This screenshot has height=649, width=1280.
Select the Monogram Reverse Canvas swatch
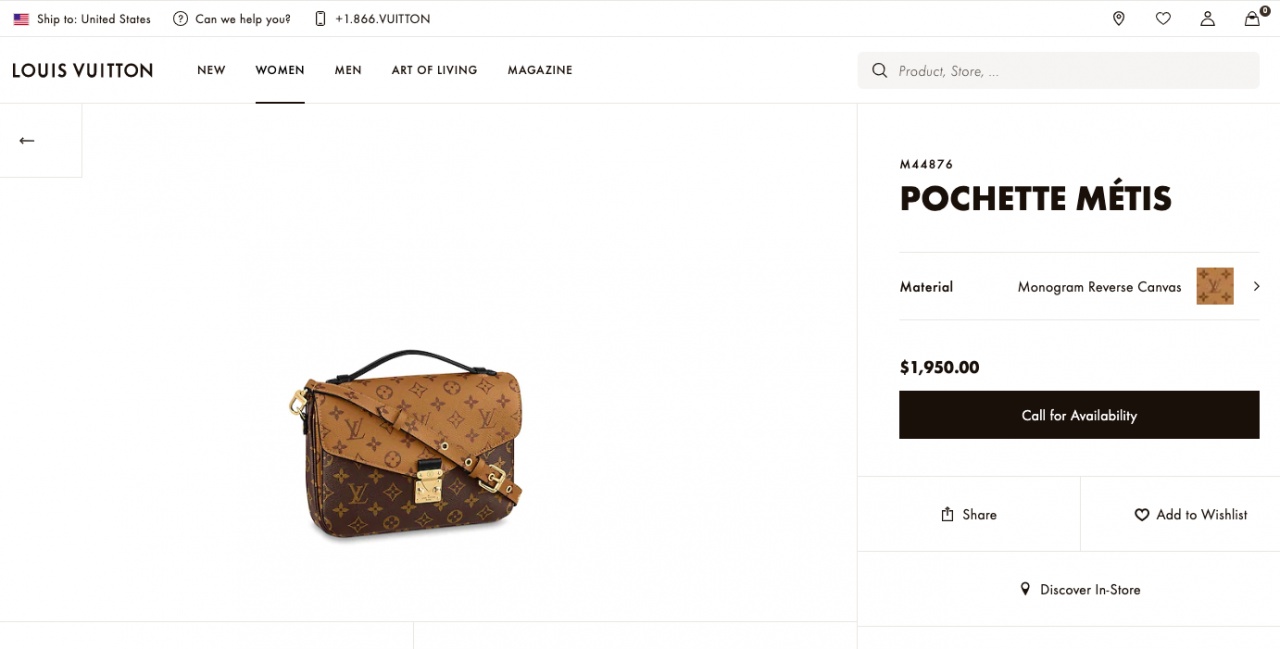click(x=1214, y=286)
